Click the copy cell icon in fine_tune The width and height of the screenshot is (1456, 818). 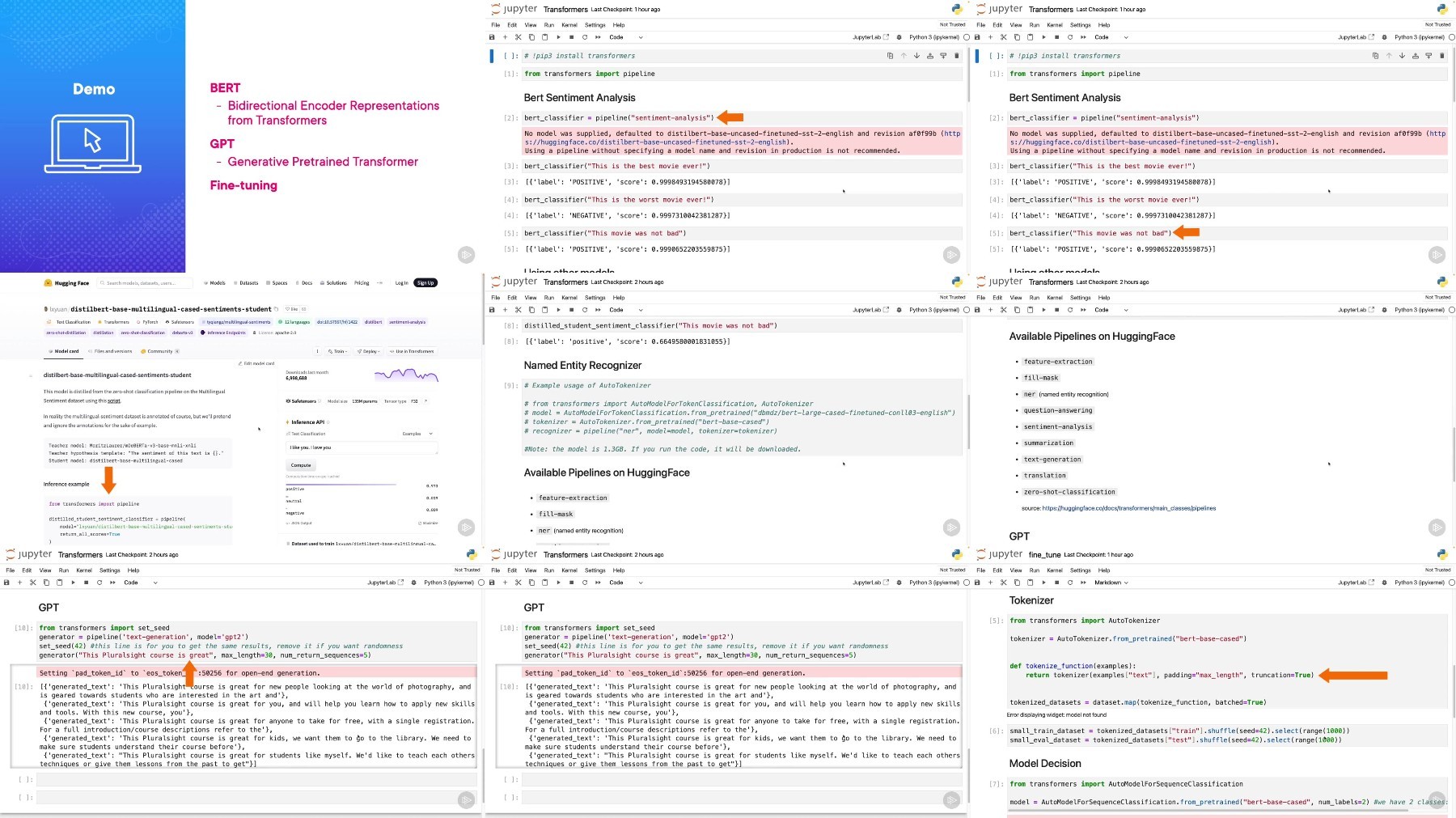coord(1017,583)
